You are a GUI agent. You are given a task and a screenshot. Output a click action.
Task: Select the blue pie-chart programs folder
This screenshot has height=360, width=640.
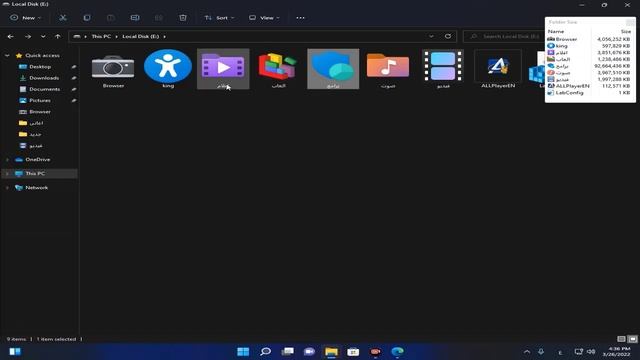click(x=333, y=69)
